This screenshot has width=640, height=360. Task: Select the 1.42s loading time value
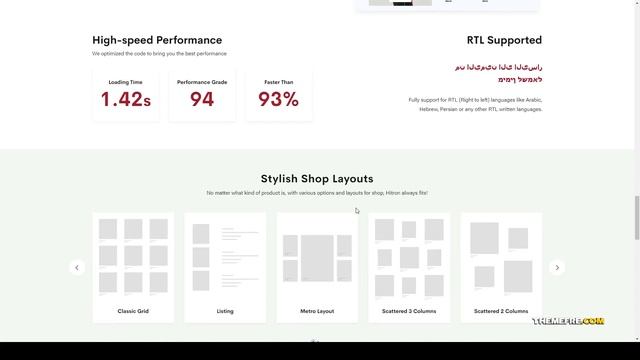click(x=126, y=99)
